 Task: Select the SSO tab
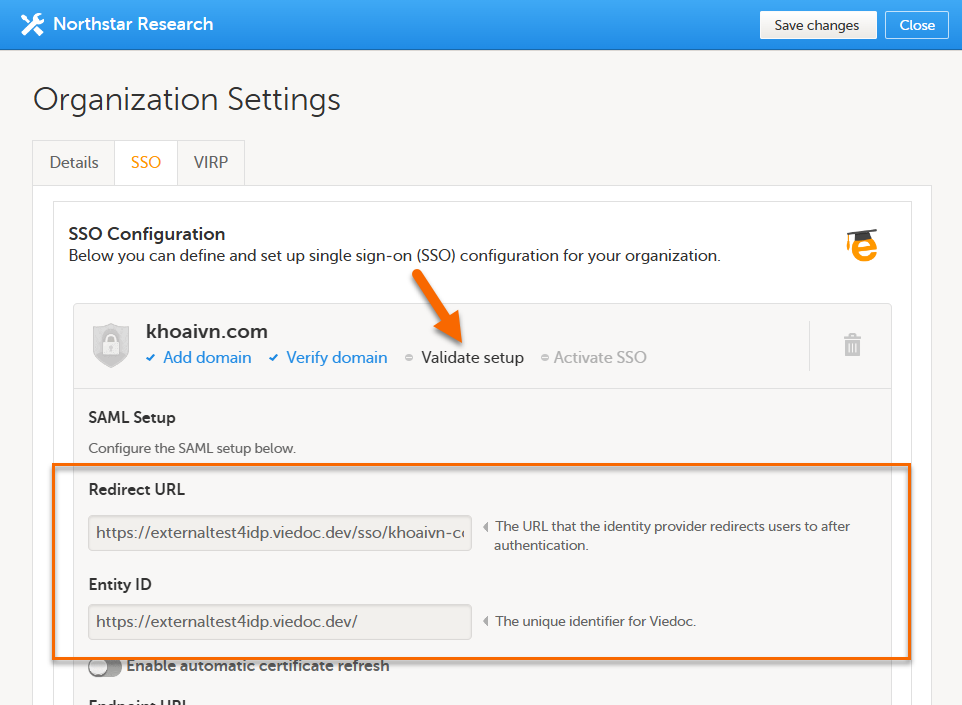[x=146, y=162]
